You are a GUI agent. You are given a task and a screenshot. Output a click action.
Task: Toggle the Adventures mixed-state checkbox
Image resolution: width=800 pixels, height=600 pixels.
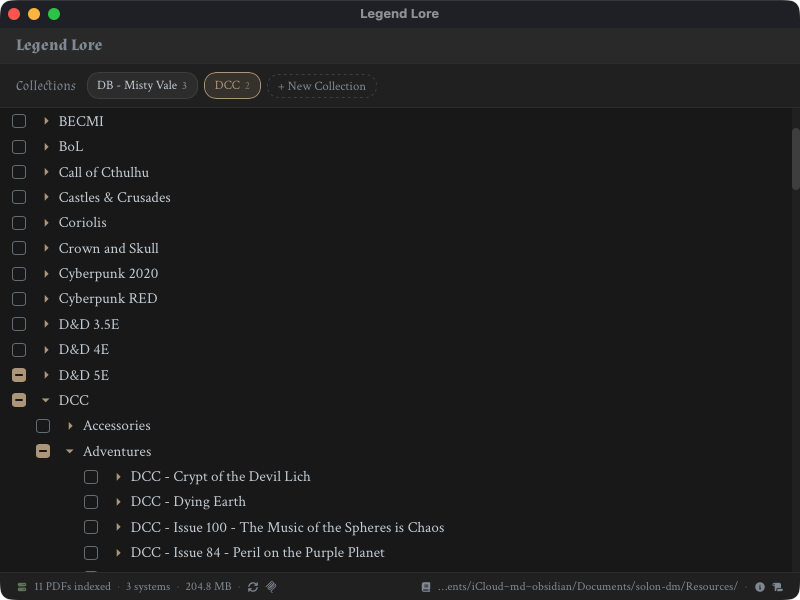[x=43, y=451]
